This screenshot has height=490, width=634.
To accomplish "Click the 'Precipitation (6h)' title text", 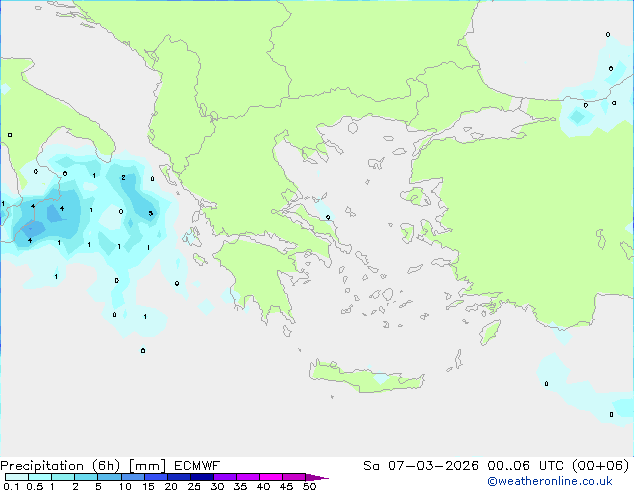I will pyautogui.click(x=60, y=466).
